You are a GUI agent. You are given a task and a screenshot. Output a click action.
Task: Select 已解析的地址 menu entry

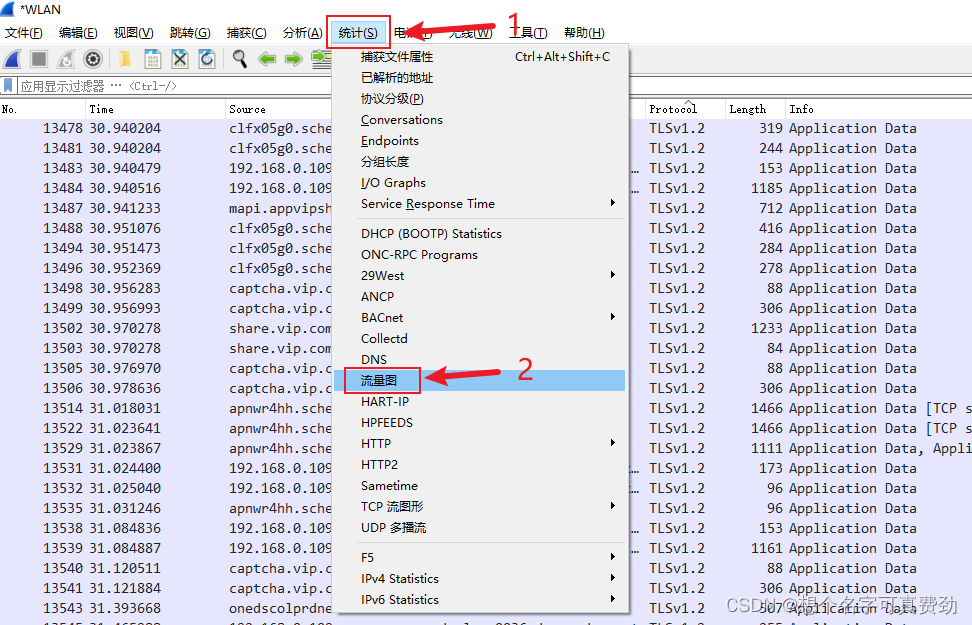pos(480,78)
